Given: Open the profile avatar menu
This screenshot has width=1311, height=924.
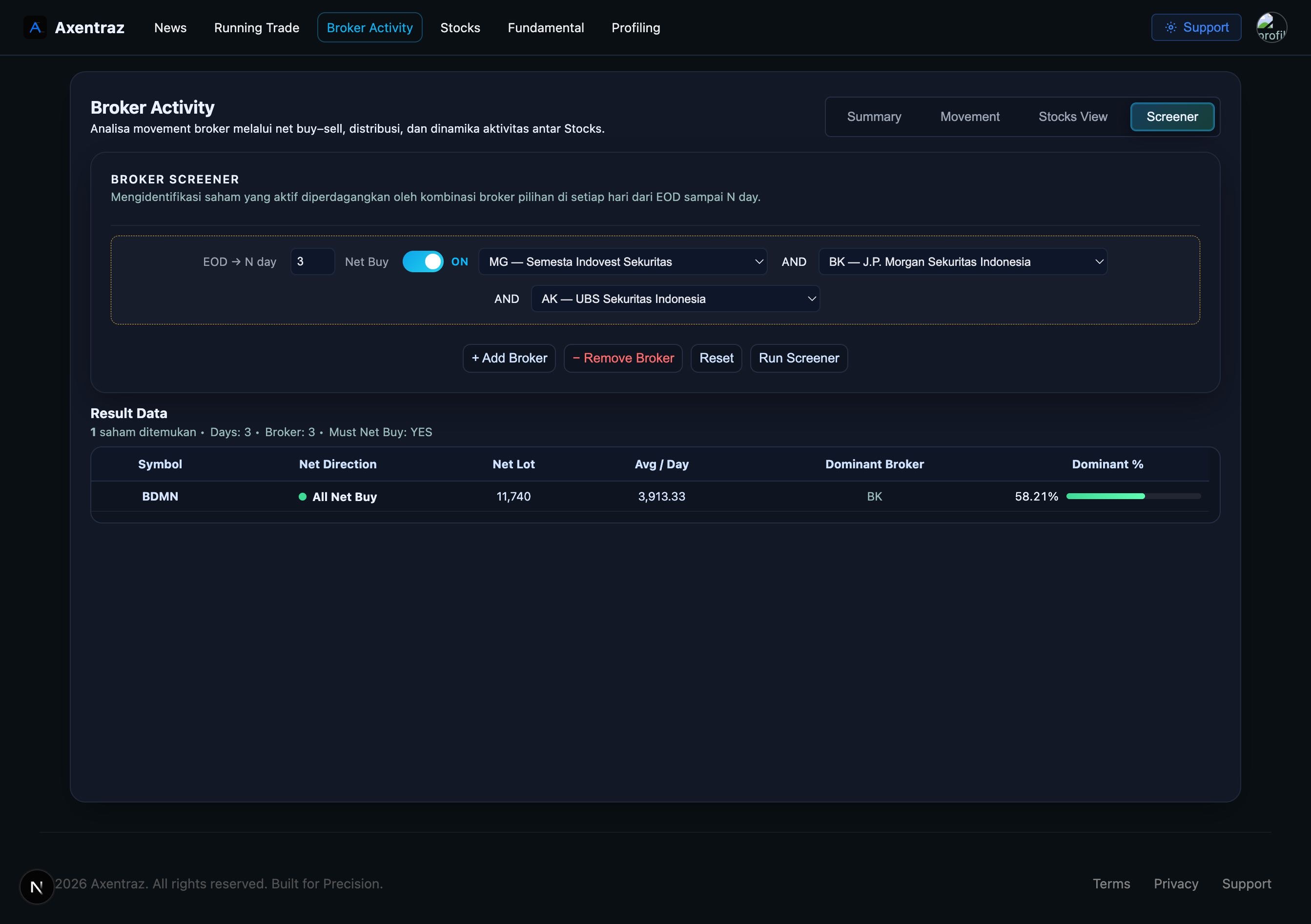Looking at the screenshot, I should [x=1271, y=27].
